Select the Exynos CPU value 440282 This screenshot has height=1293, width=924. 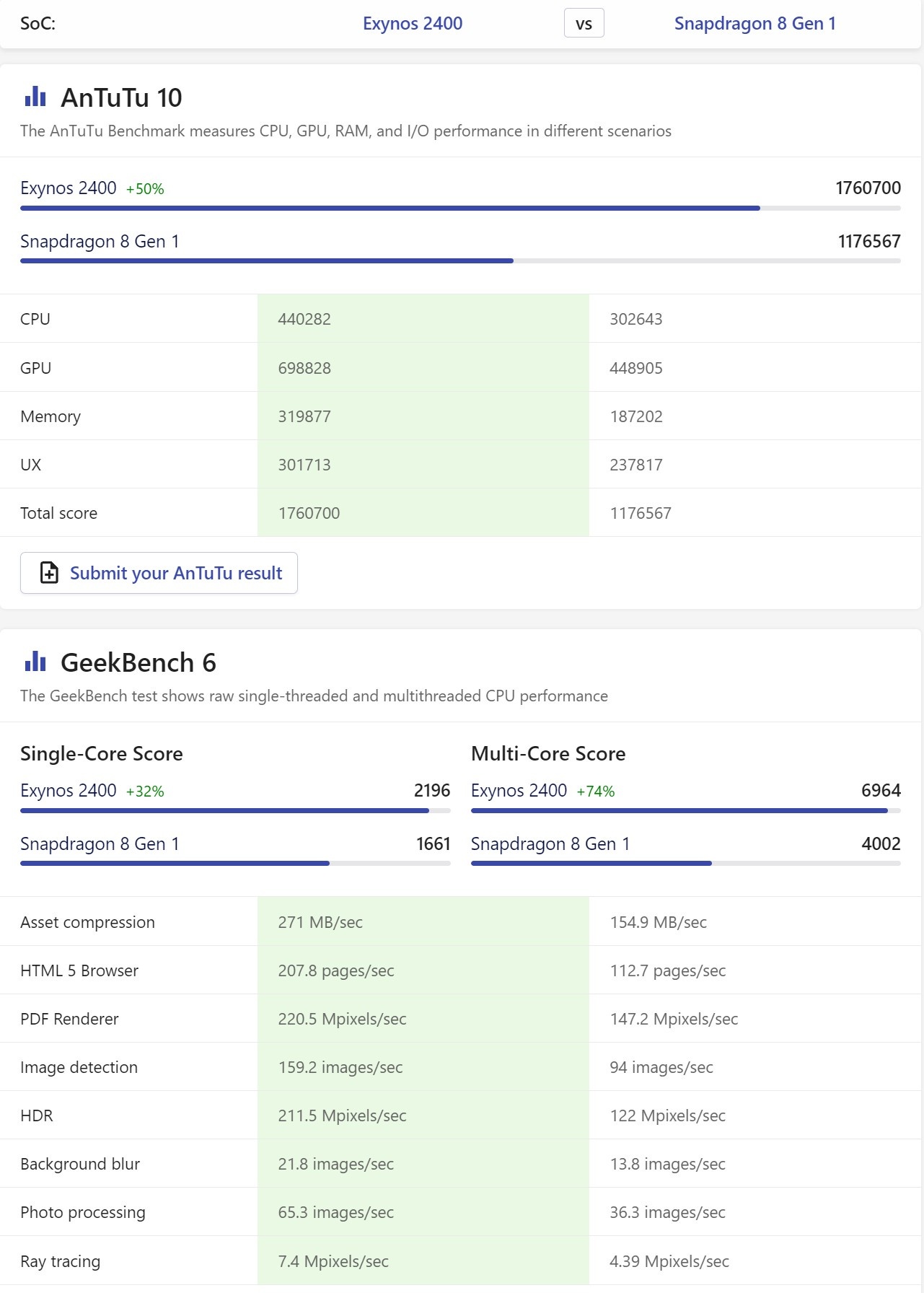click(304, 319)
